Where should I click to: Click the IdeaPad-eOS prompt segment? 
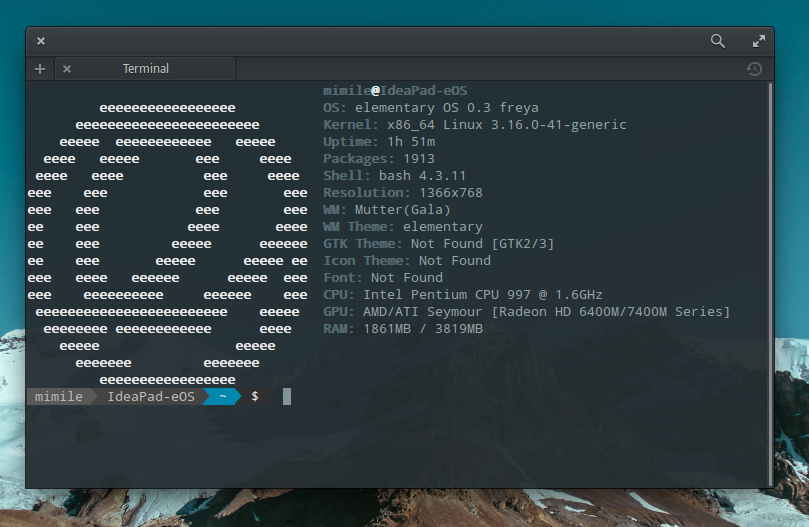(x=151, y=396)
